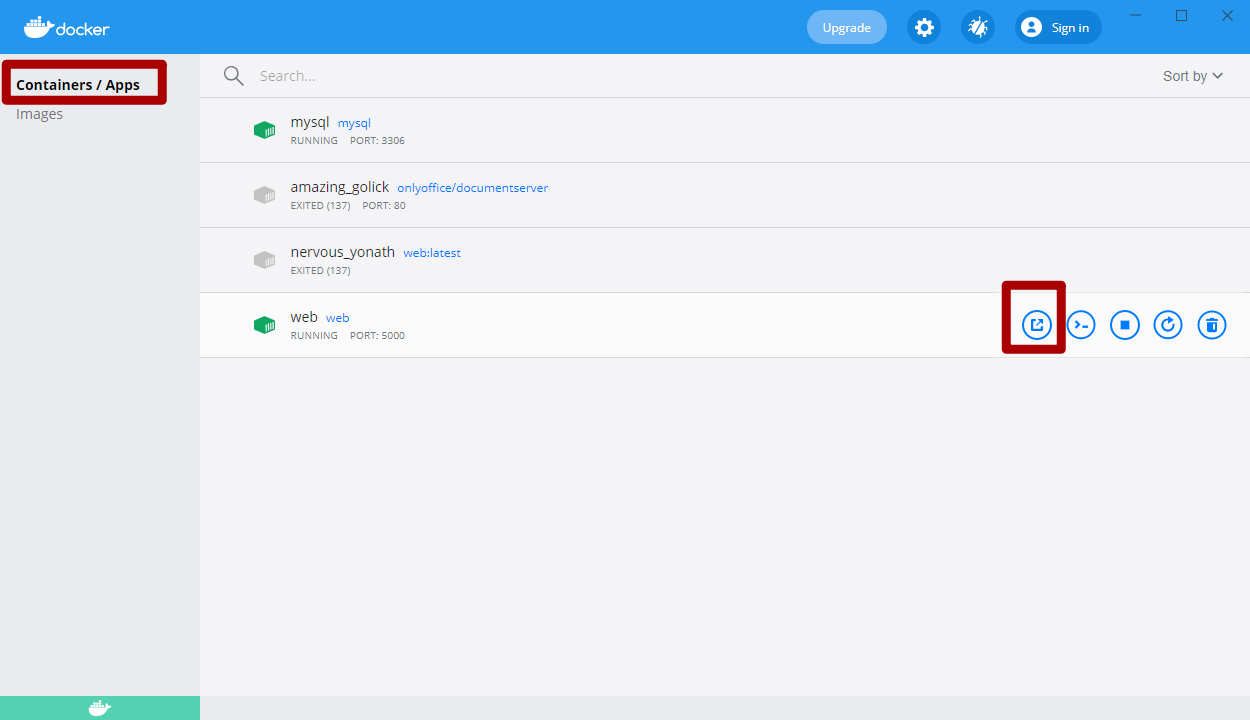Minimize the Docker window
Image resolution: width=1250 pixels, height=720 pixels.
click(x=1135, y=16)
